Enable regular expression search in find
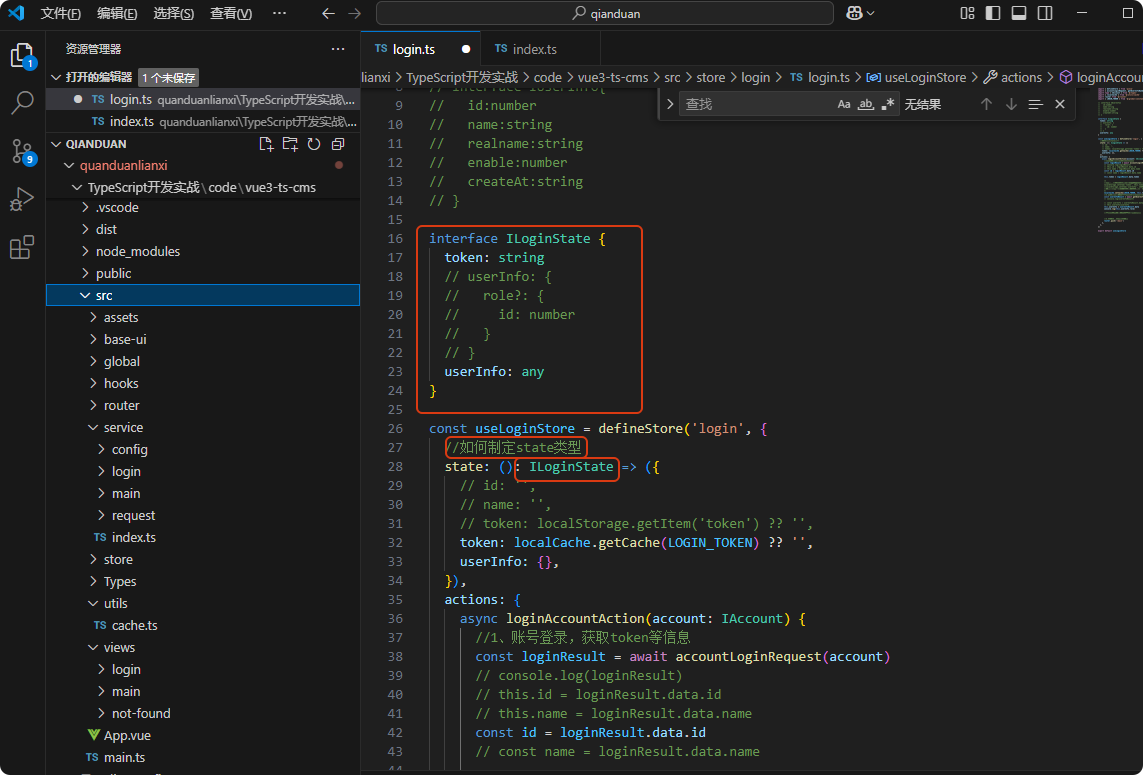Viewport: 1143px width, 775px height. click(888, 104)
